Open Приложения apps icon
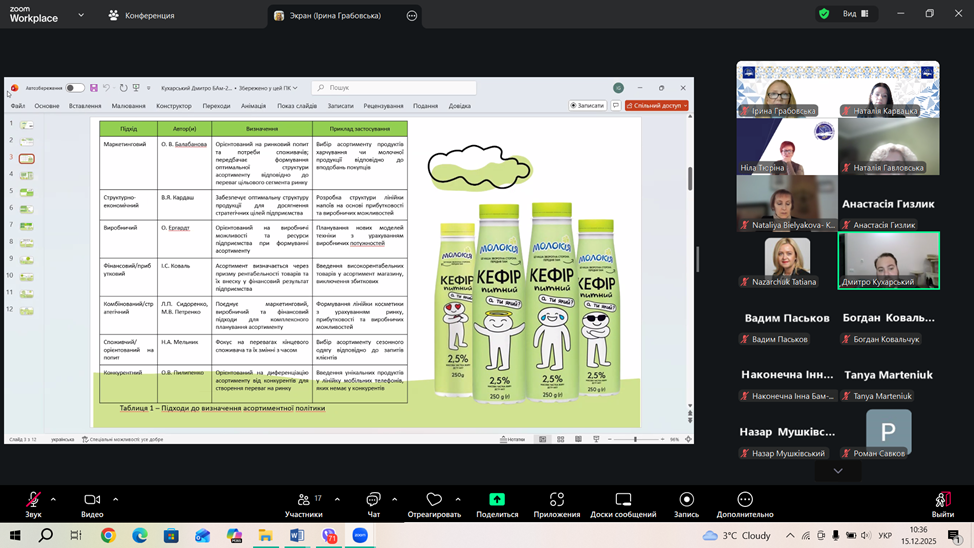This screenshot has width=974, height=548. pyautogui.click(x=557, y=500)
